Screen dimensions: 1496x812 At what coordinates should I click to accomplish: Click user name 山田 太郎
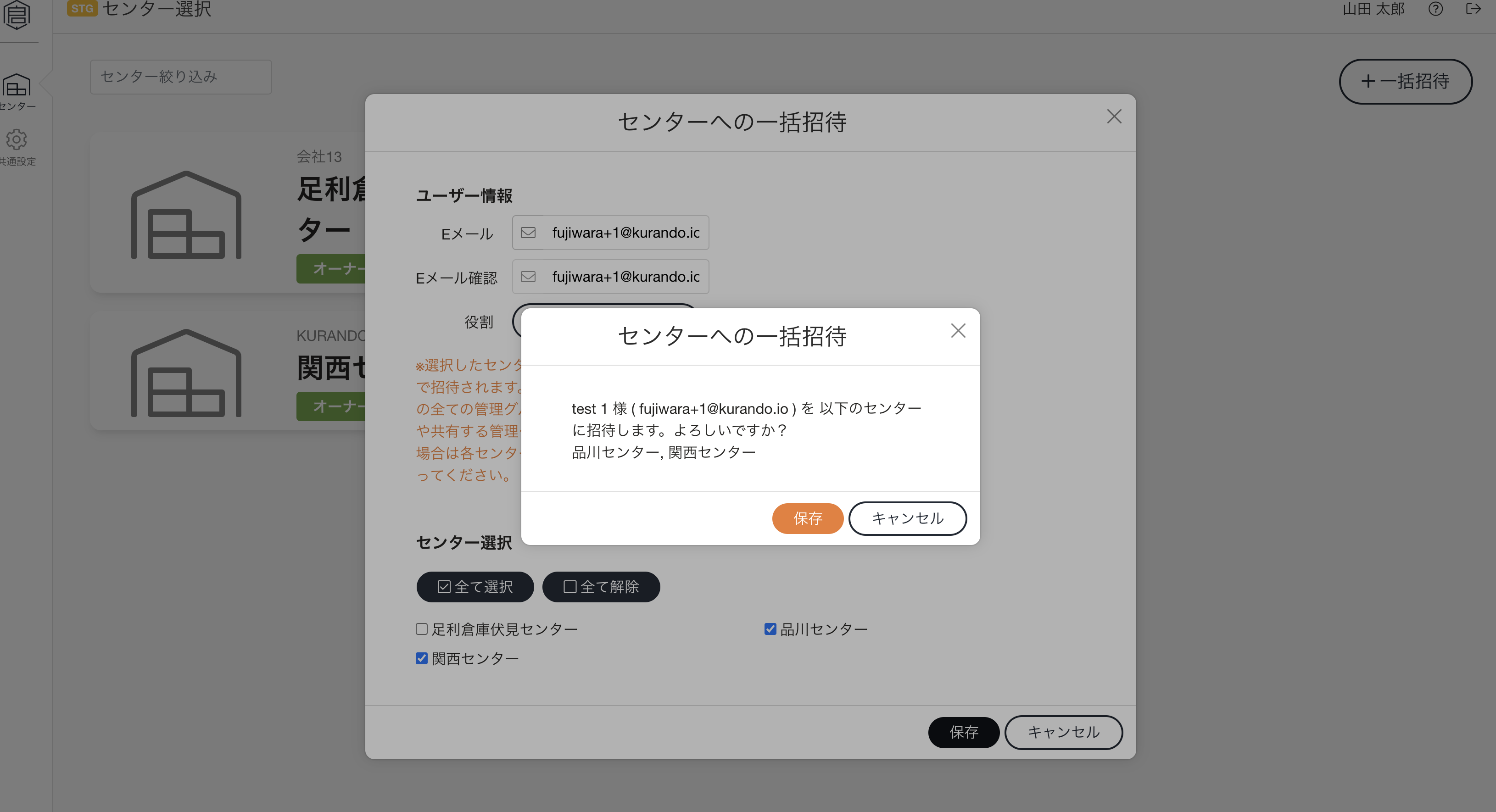pos(1373,9)
